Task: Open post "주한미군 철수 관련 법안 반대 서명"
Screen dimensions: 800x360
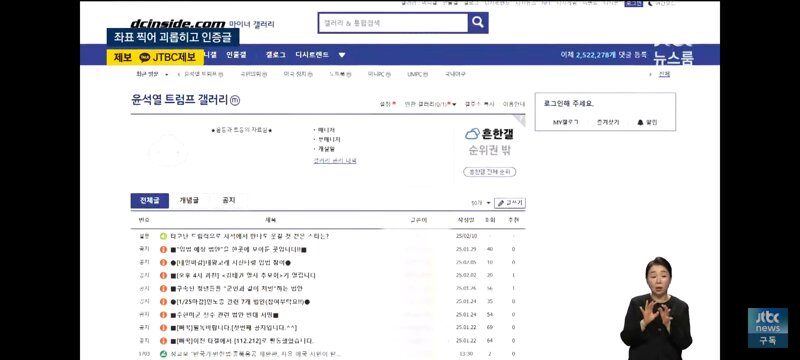Action: click(224, 315)
